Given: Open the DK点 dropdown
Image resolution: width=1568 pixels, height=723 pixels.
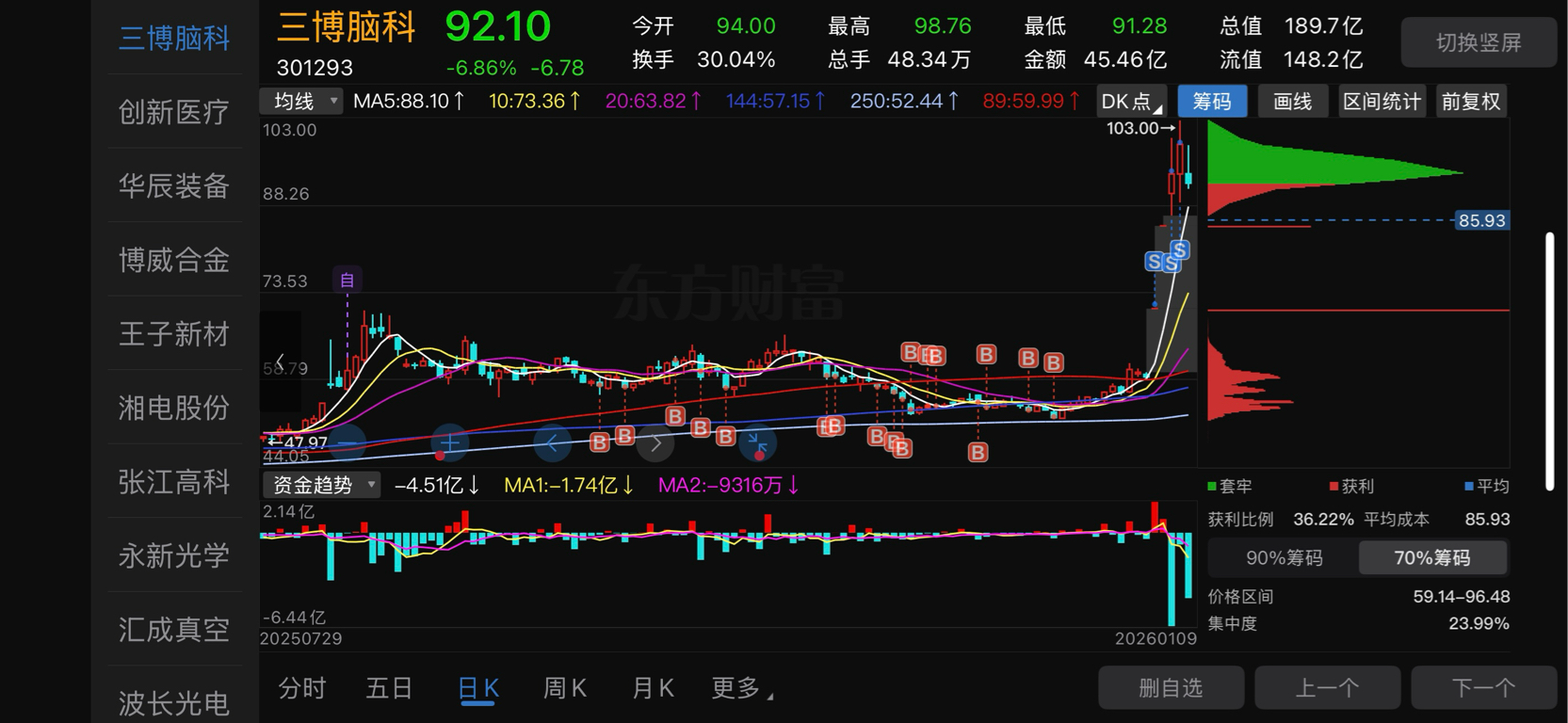Looking at the screenshot, I should [1132, 102].
